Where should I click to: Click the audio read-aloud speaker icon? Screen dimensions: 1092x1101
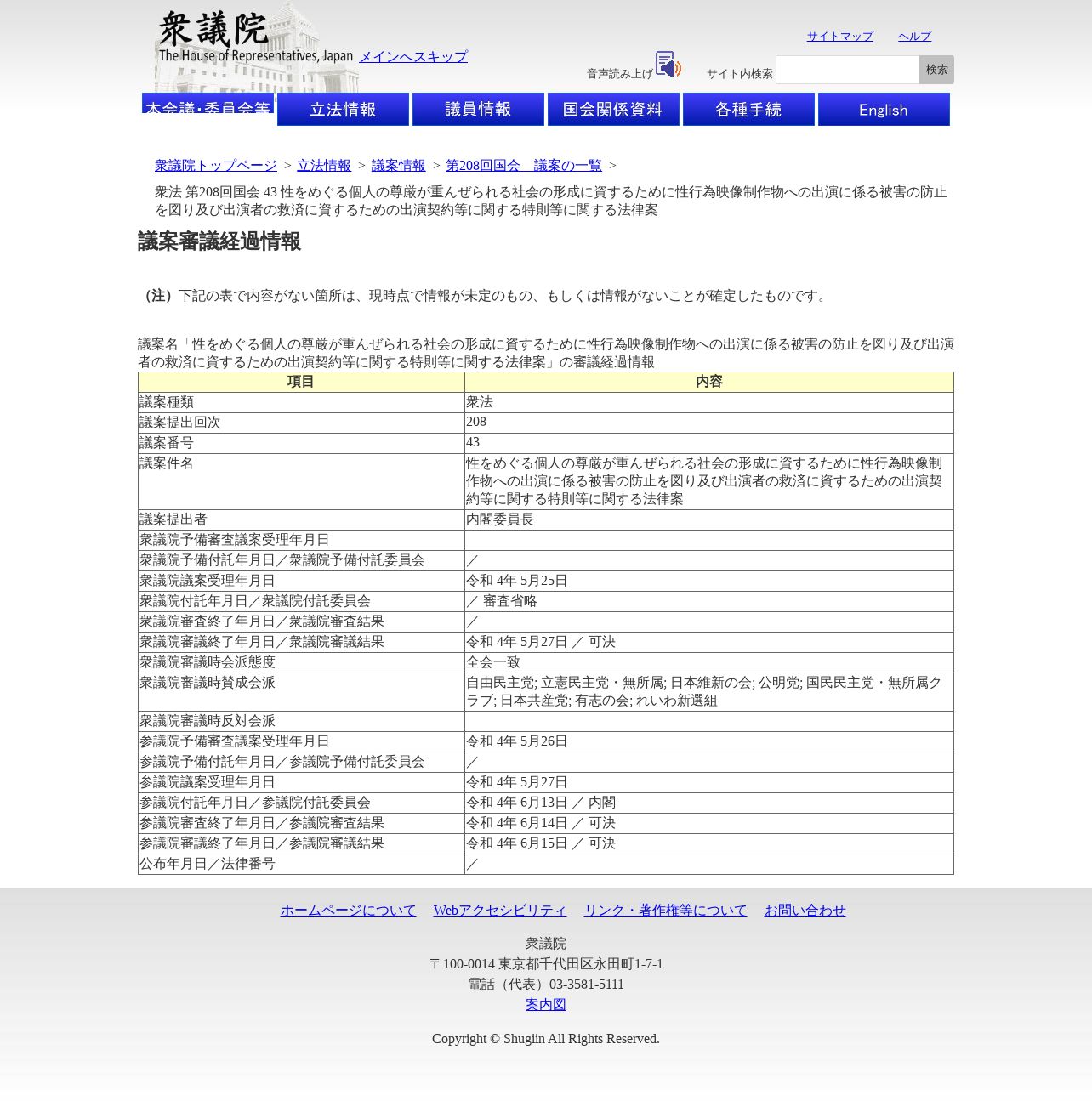click(x=668, y=64)
